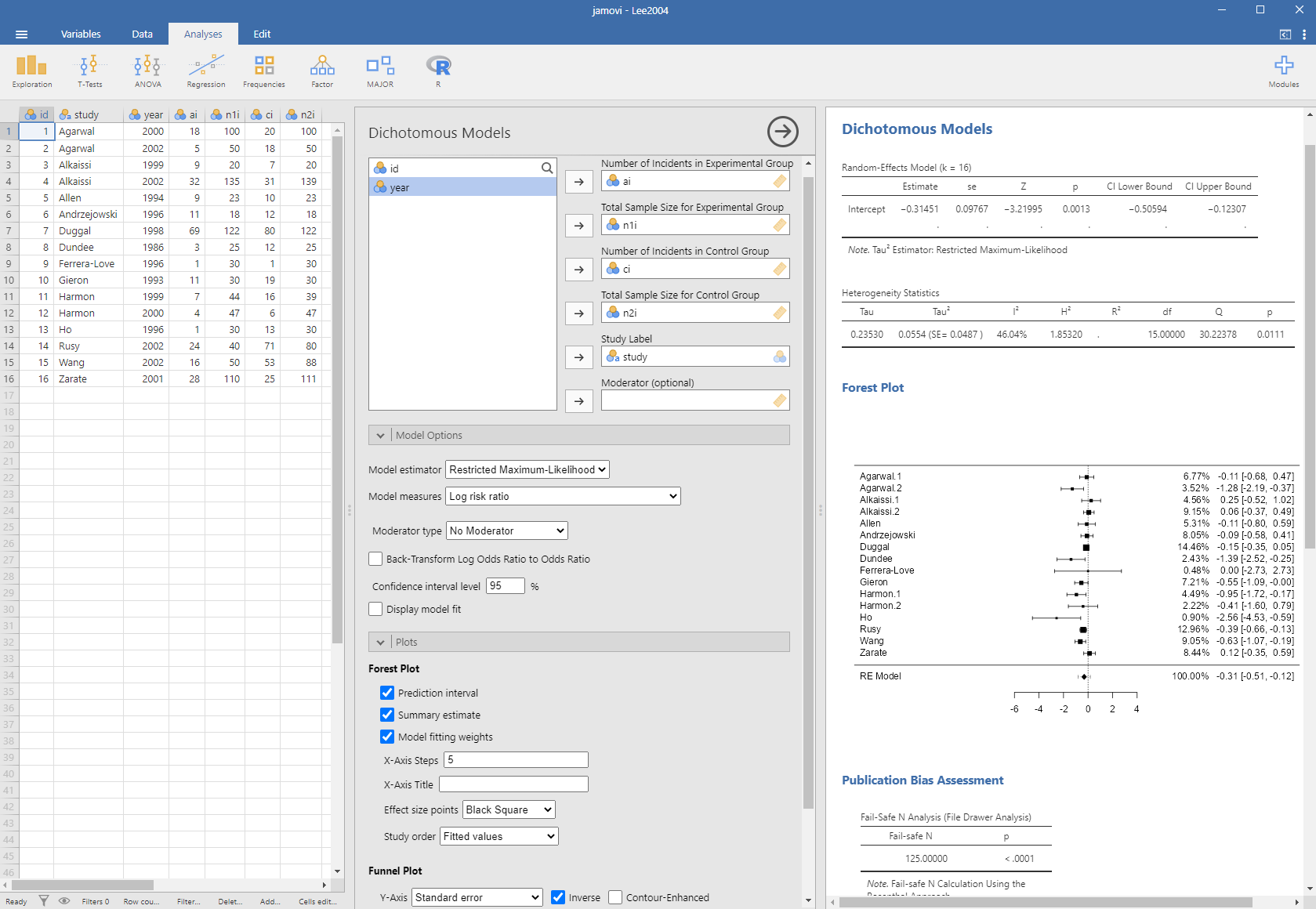Assign variable to Control Incidents arrow
Viewport: 1316px width, 909px height.
[x=579, y=270]
